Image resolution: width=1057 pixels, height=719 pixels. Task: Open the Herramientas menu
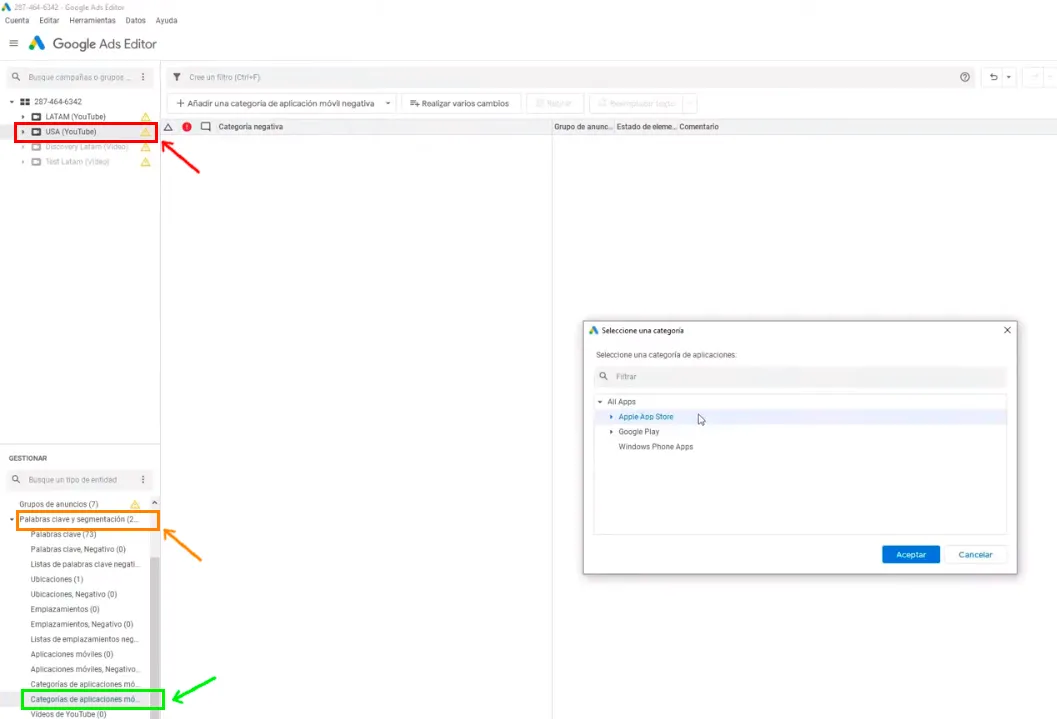tap(92, 20)
